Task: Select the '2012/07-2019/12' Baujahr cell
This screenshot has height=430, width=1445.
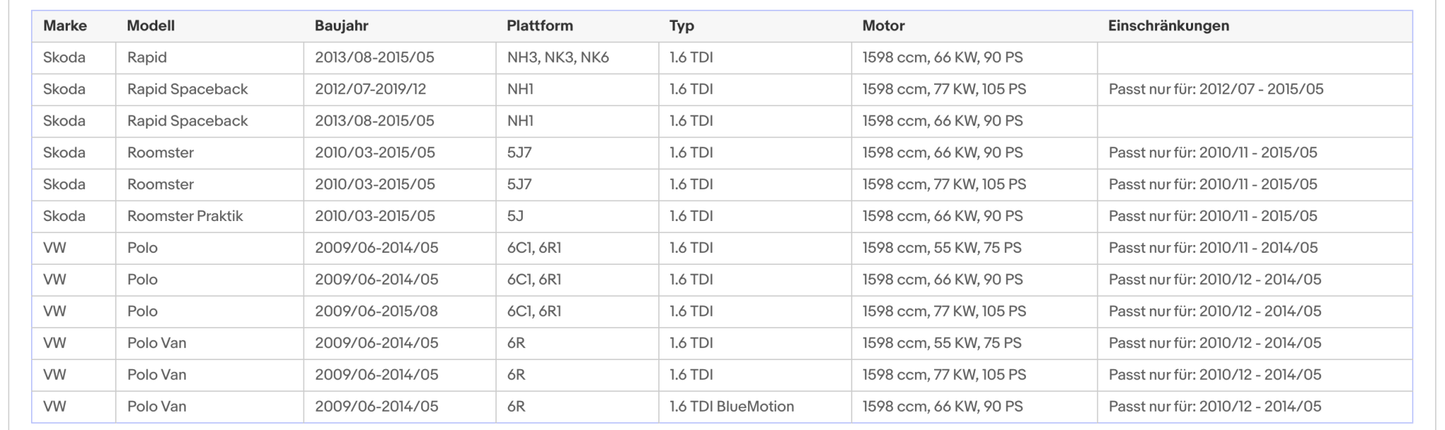Action: pyautogui.click(x=370, y=89)
